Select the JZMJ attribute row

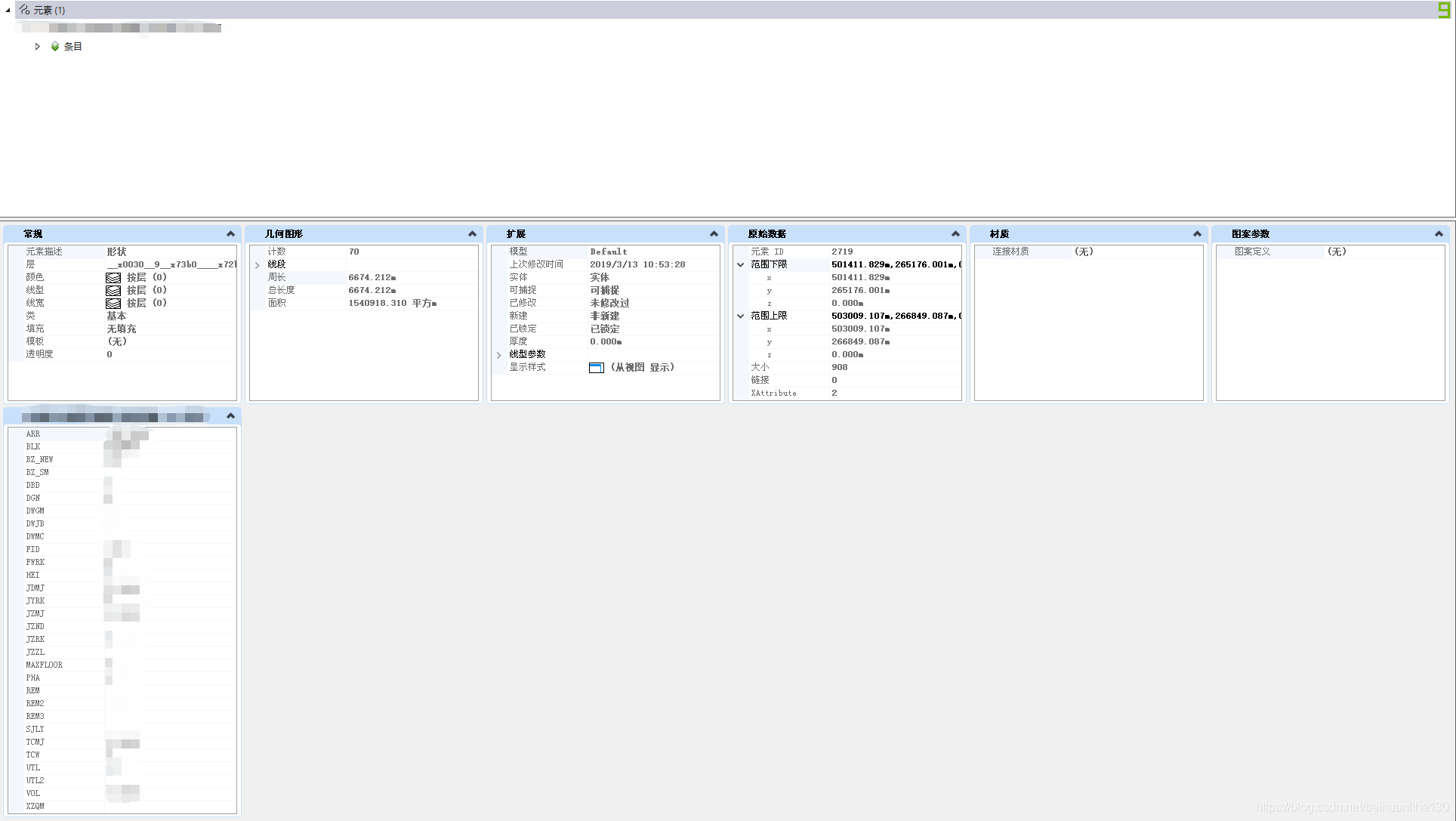coord(123,613)
